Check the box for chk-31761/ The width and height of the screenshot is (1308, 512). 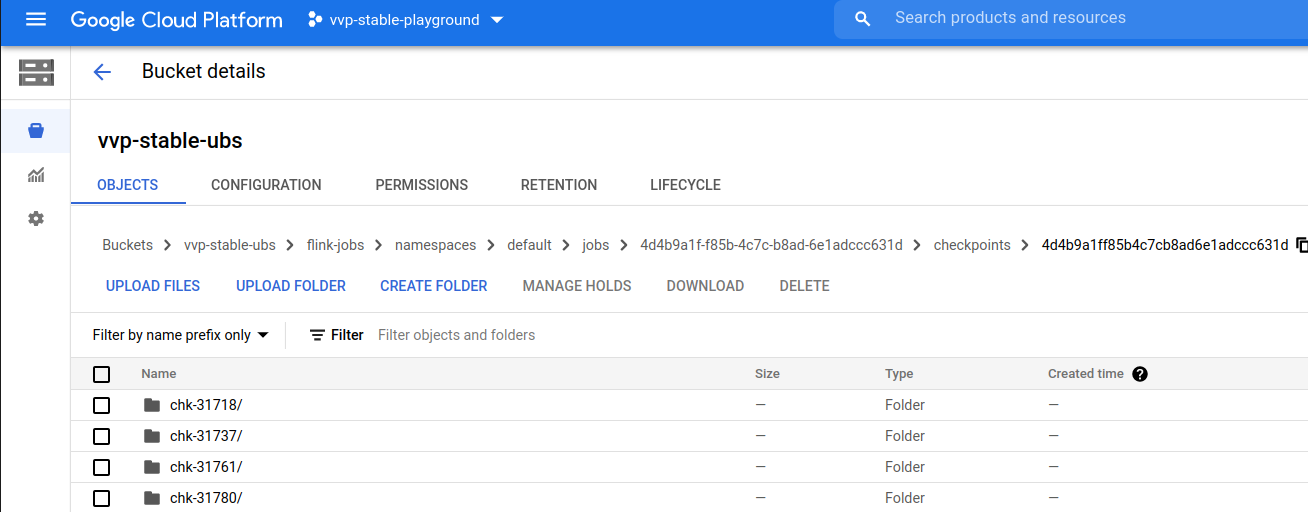click(101, 467)
